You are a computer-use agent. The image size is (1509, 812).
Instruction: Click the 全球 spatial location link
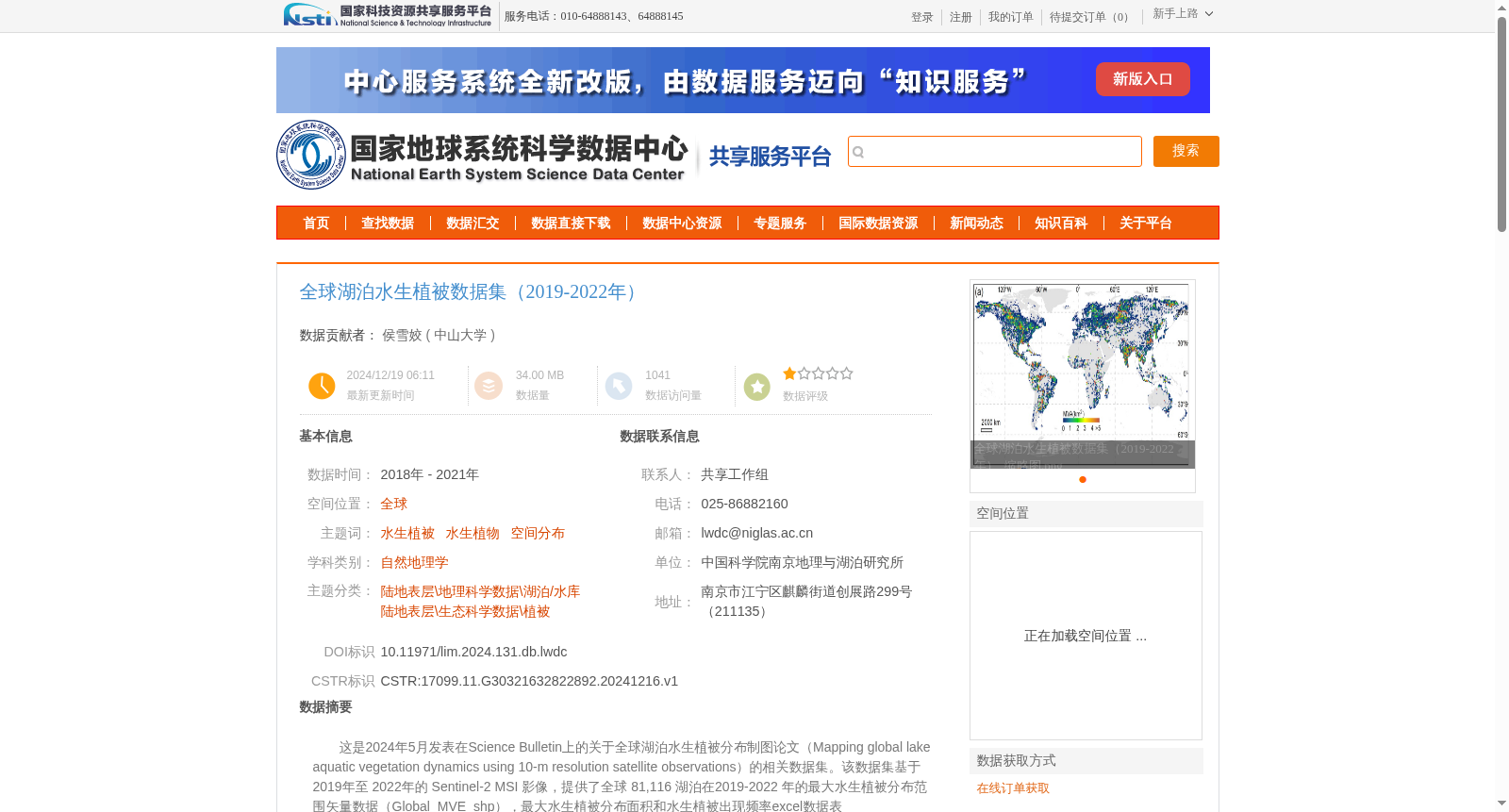point(394,504)
